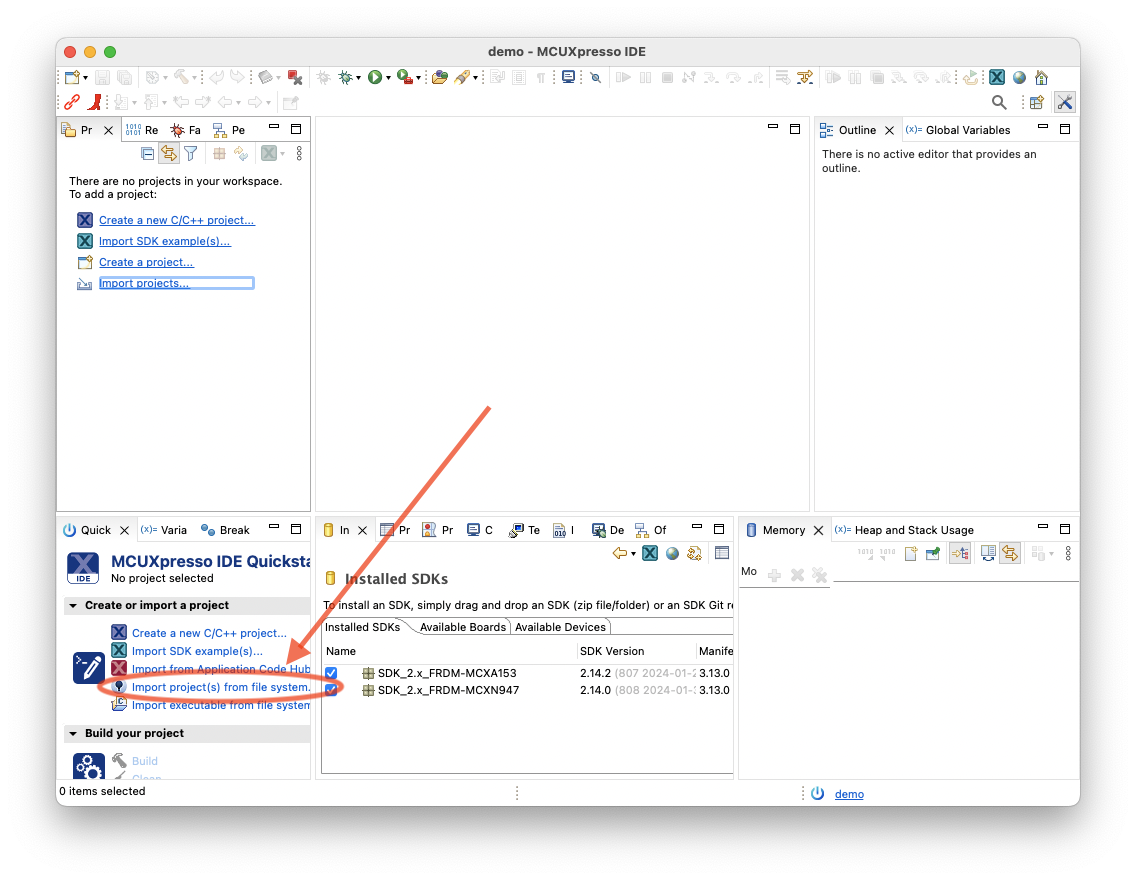
Task: Open the Available Devices tab
Action: [x=560, y=627]
